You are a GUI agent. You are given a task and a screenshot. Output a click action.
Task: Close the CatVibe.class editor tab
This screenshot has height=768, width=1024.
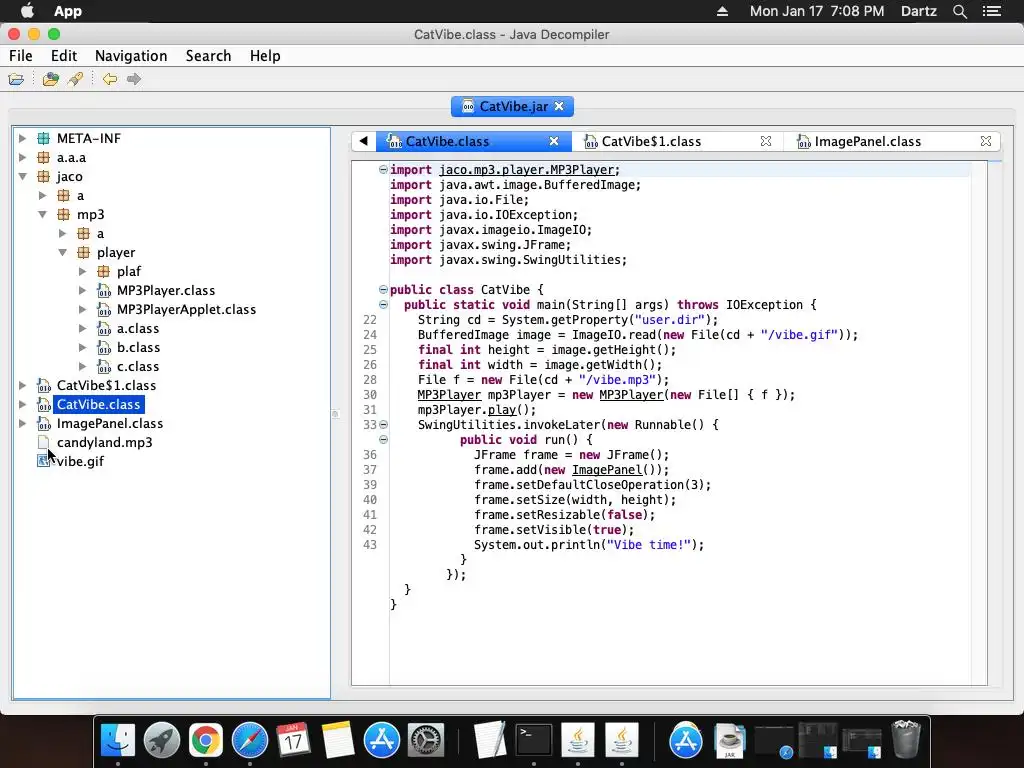click(x=554, y=141)
